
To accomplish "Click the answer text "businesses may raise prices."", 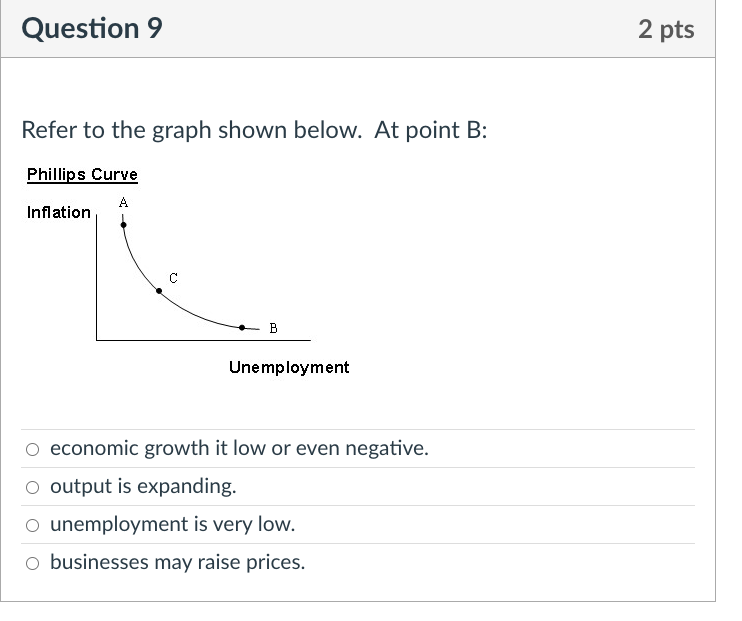I will [177, 563].
